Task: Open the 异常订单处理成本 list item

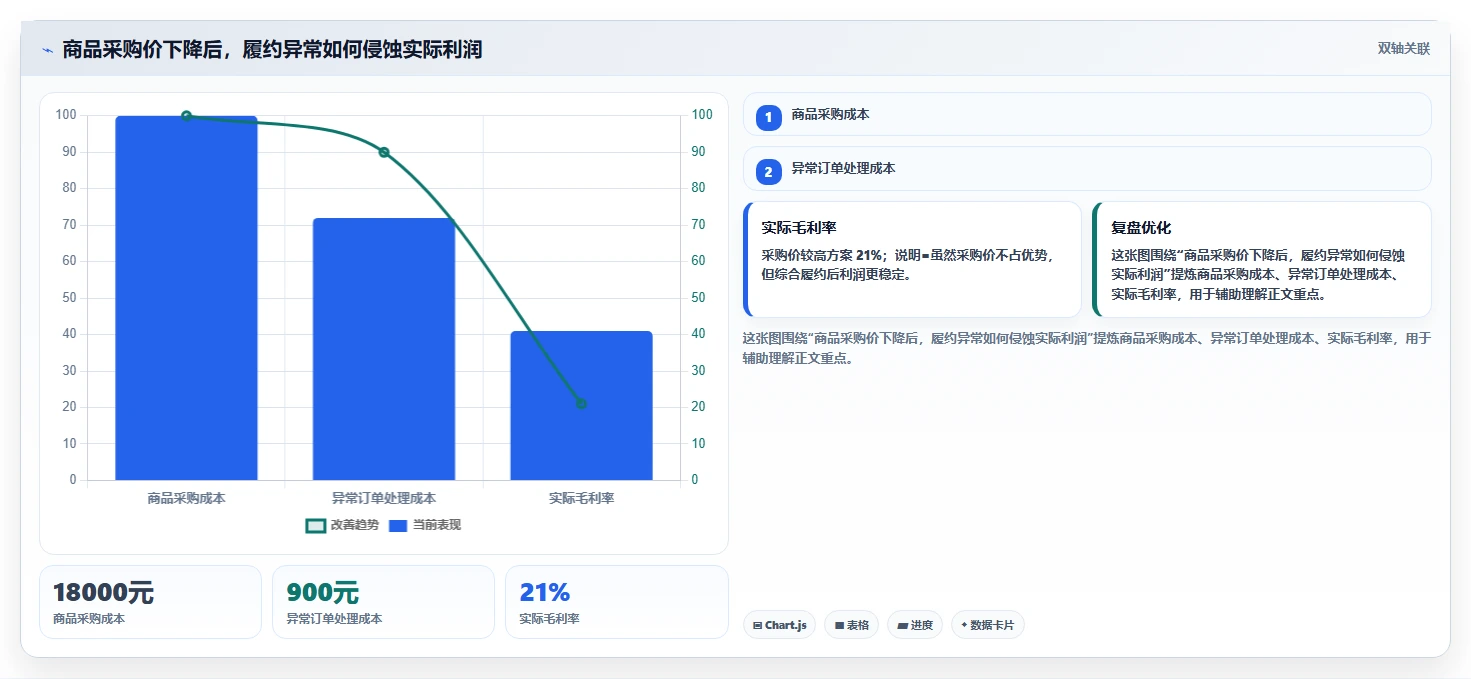Action: click(1087, 168)
